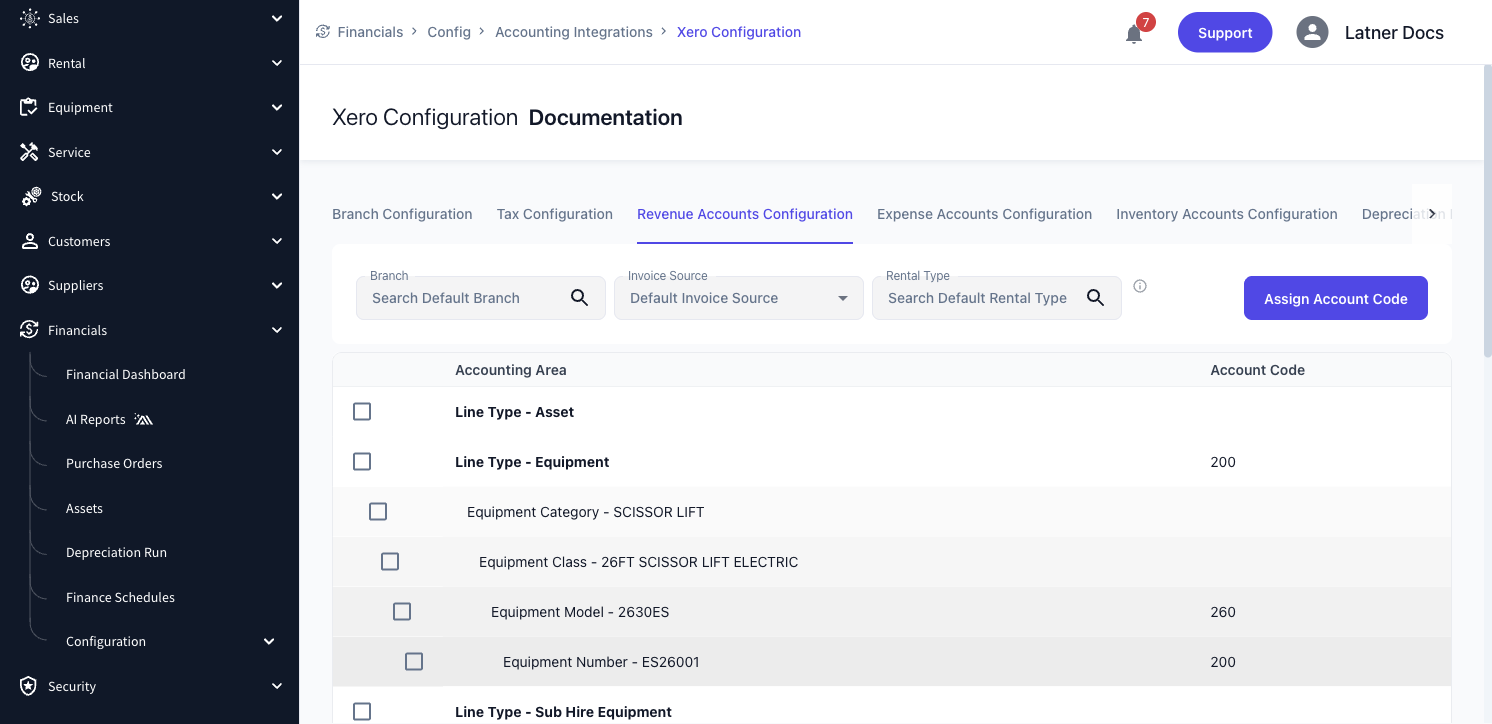Image resolution: width=1492 pixels, height=724 pixels.
Task: Click the Suppliers sidebar icon
Action: [x=30, y=285]
